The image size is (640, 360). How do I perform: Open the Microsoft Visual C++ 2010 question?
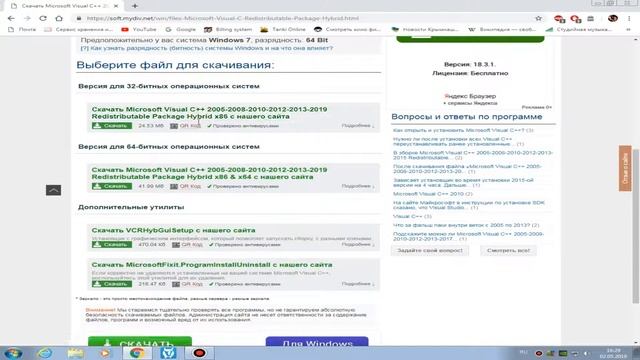pyautogui.click(x=433, y=194)
